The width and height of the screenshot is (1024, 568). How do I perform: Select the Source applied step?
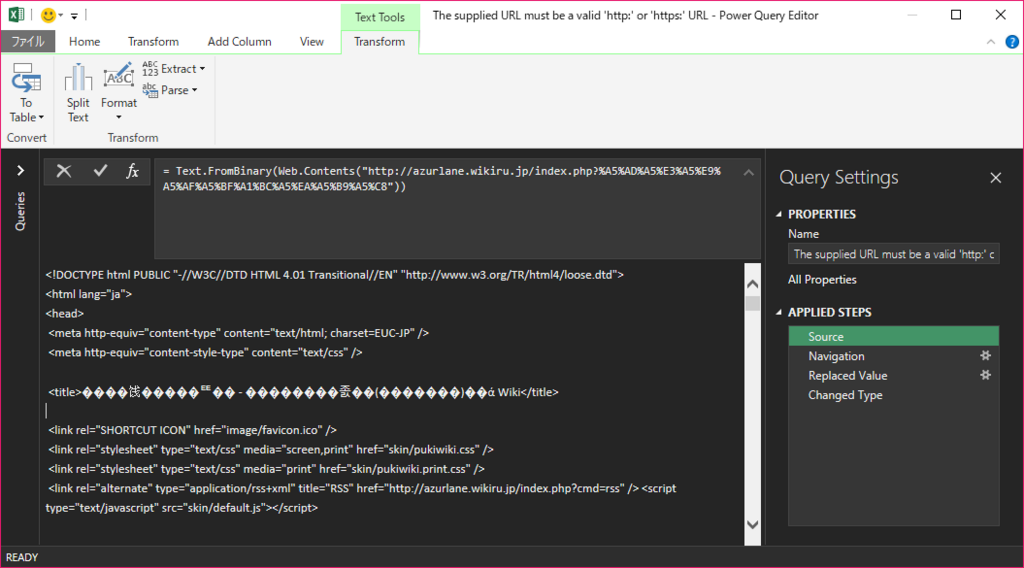pos(893,336)
